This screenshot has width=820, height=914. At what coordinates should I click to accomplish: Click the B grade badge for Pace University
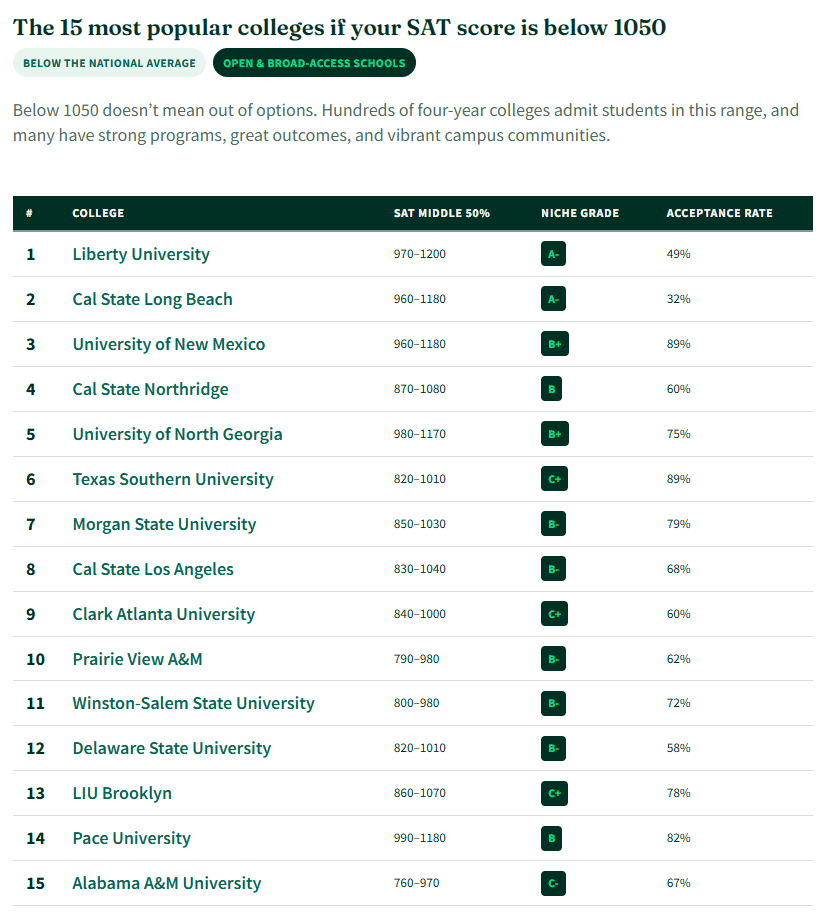tap(551, 838)
